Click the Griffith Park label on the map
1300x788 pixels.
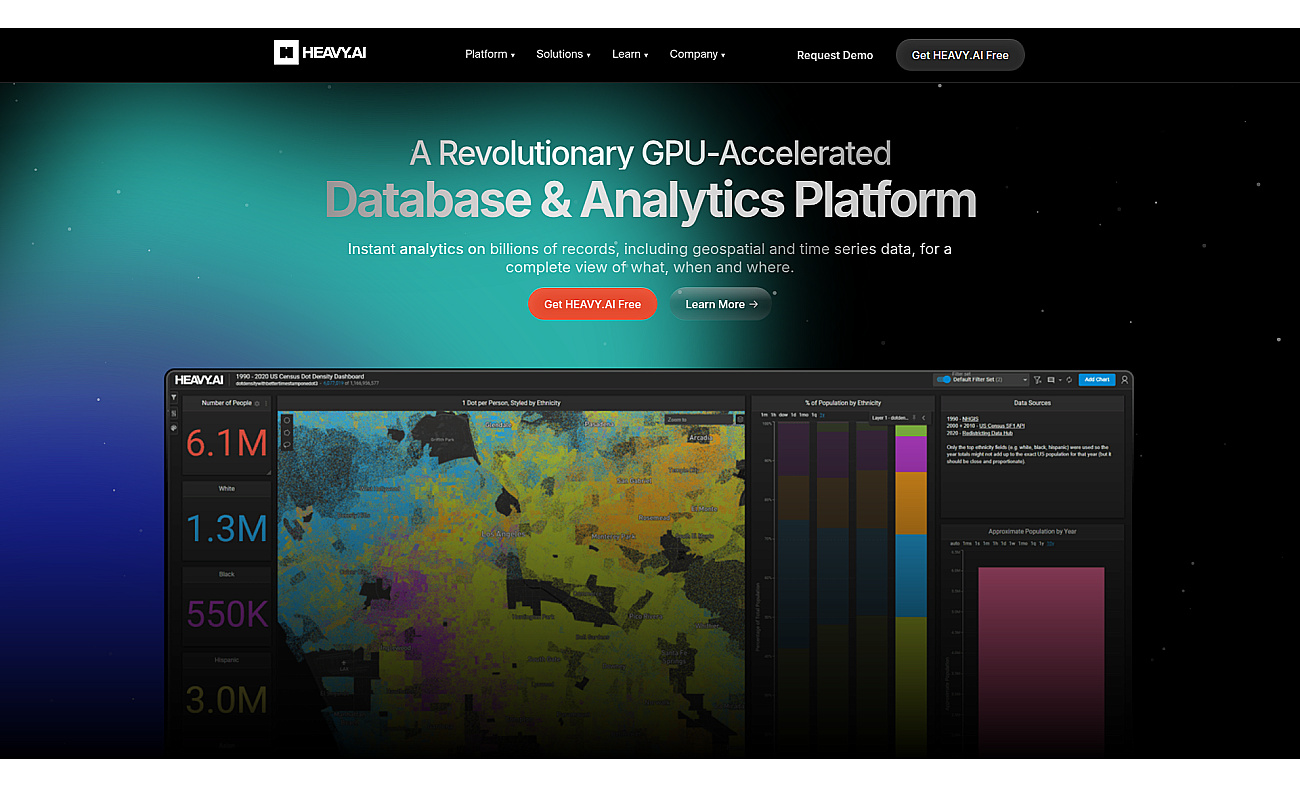[x=443, y=439]
